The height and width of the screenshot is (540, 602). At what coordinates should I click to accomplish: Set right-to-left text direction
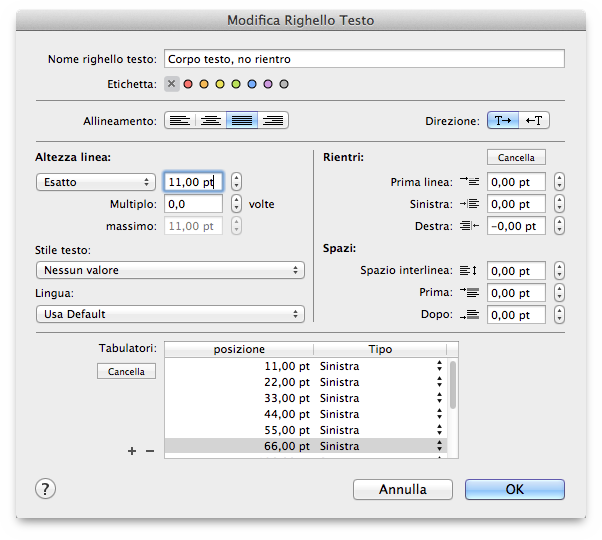(x=534, y=121)
